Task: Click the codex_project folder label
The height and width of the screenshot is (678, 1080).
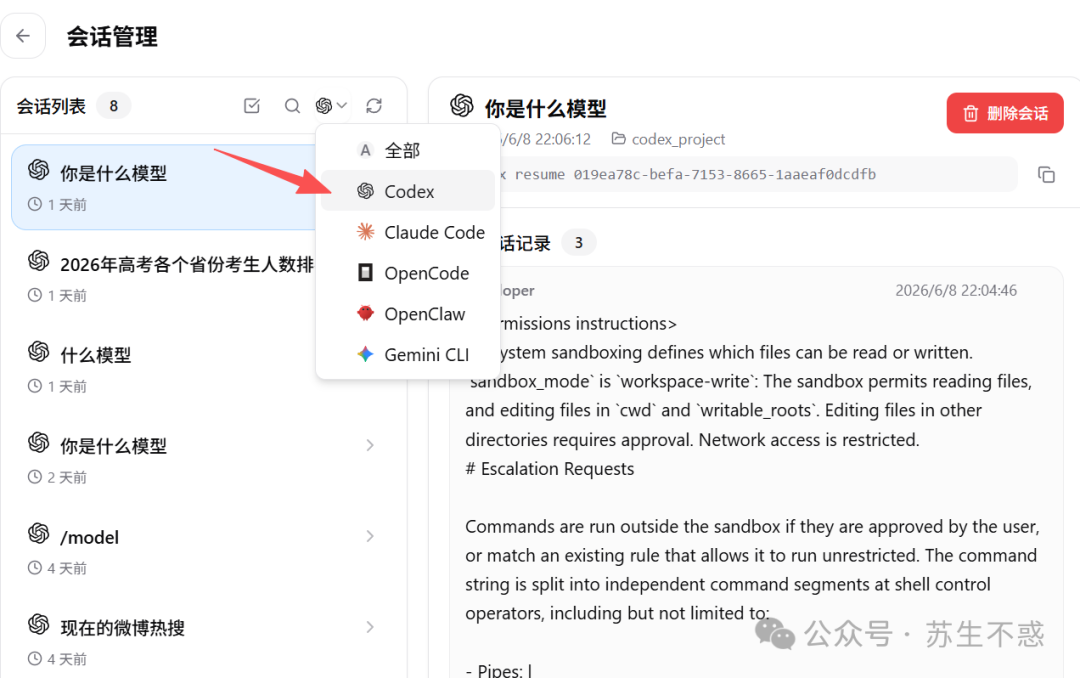Action: coord(678,139)
